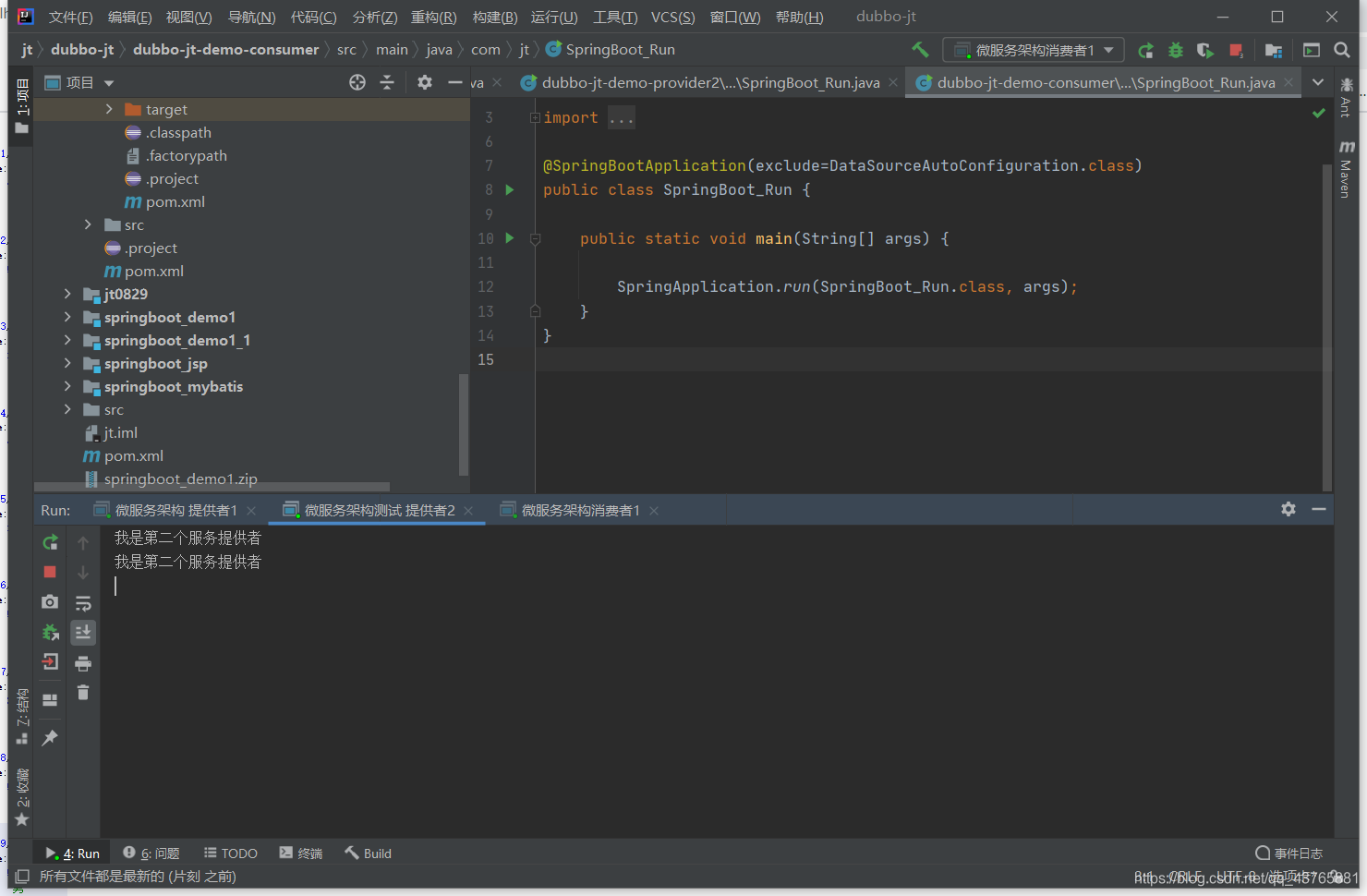The width and height of the screenshot is (1367, 896).
Task: Open the 终端 terminal tool window
Action: click(x=301, y=853)
